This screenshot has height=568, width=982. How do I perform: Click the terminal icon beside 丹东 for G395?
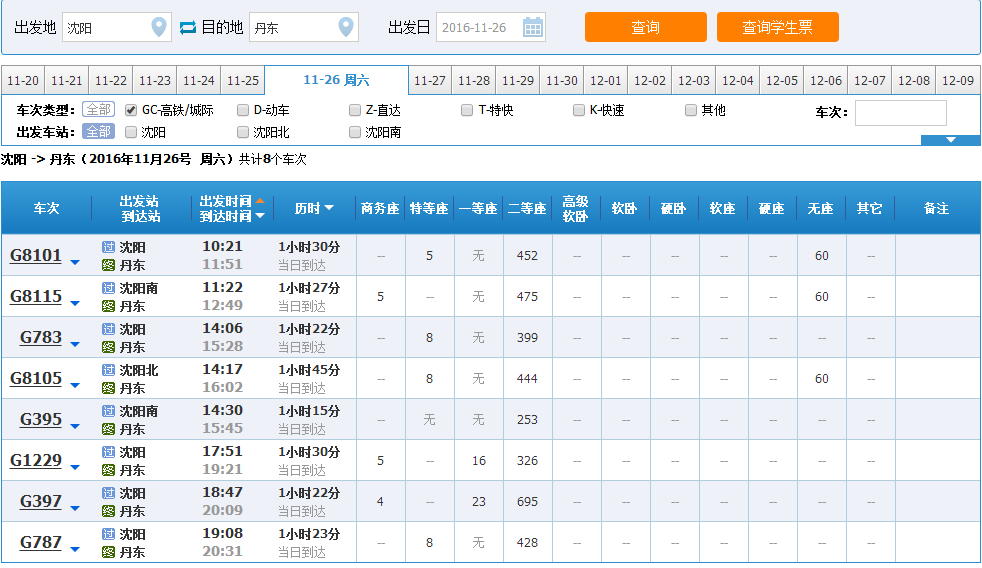click(108, 429)
